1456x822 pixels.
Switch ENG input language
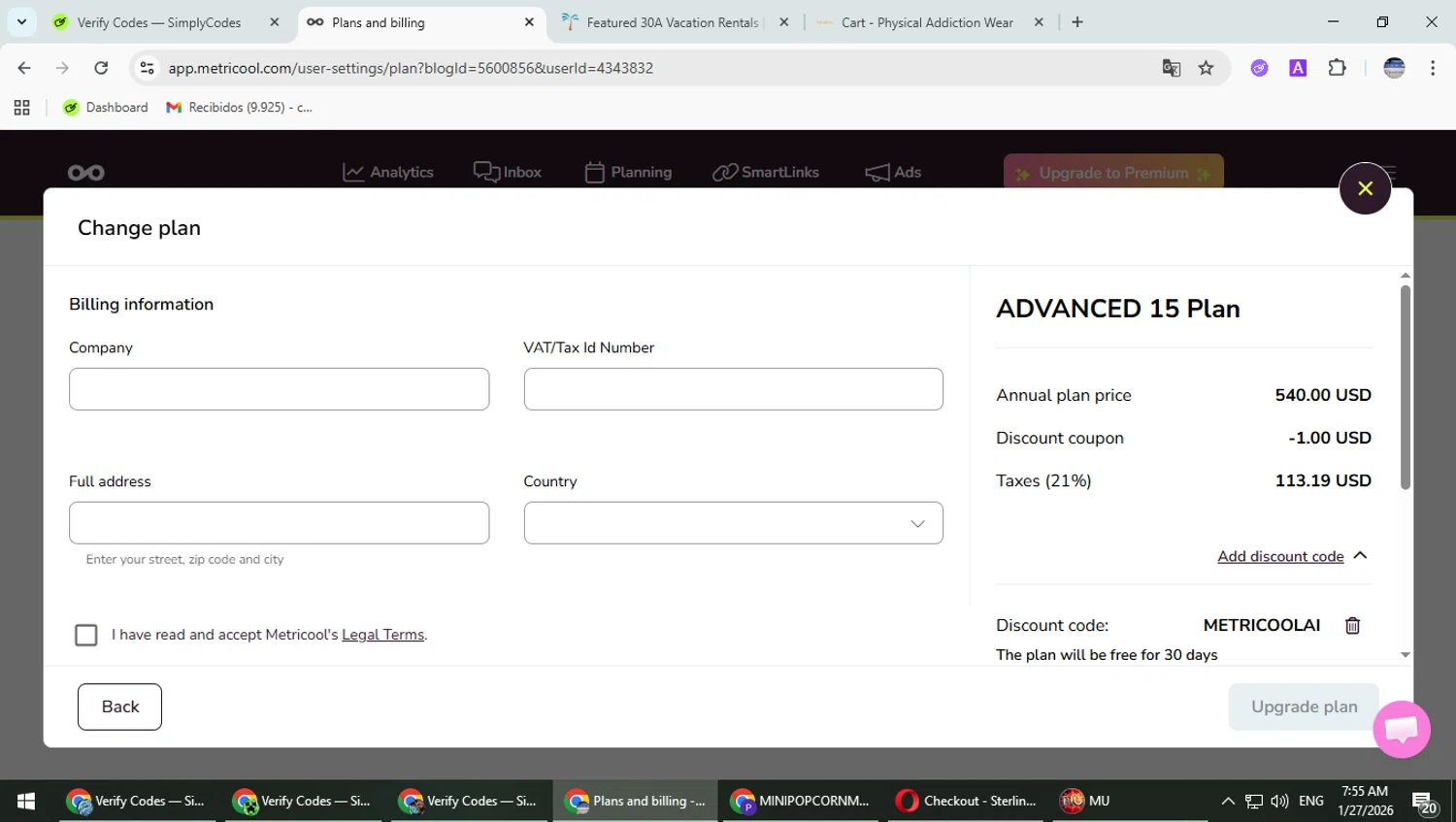tap(1311, 801)
